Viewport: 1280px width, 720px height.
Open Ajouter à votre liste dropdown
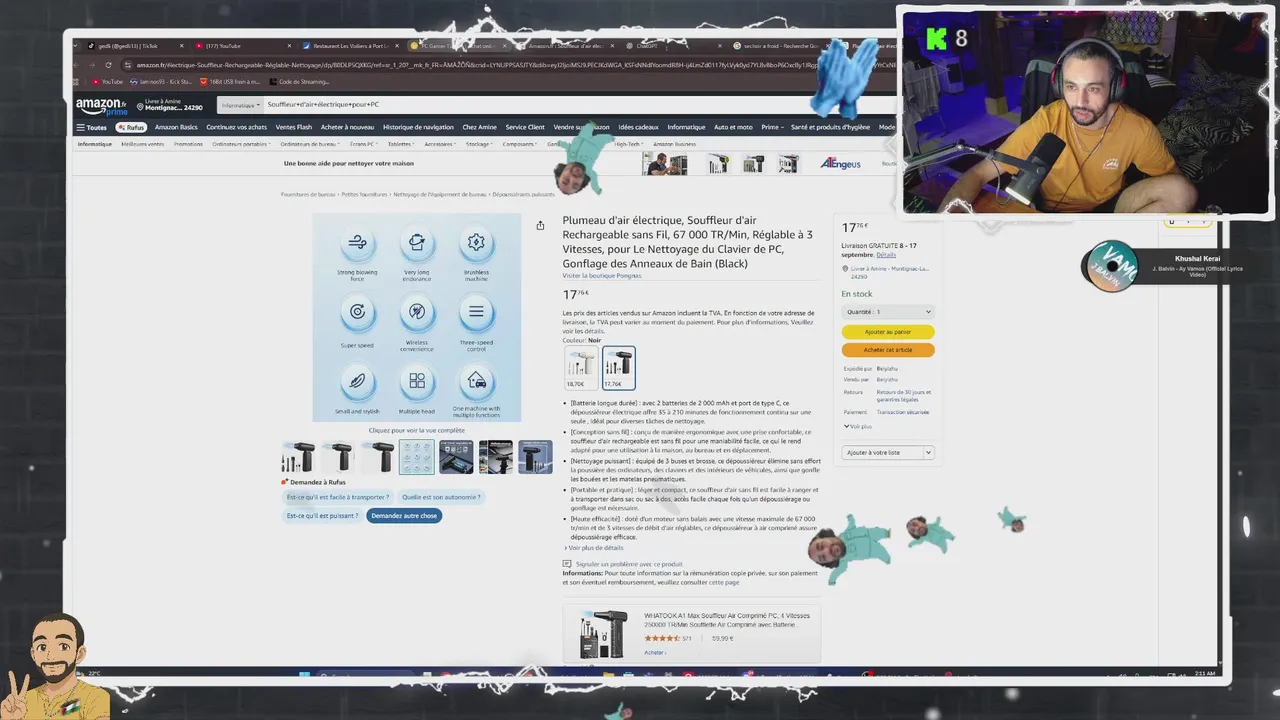click(x=888, y=453)
